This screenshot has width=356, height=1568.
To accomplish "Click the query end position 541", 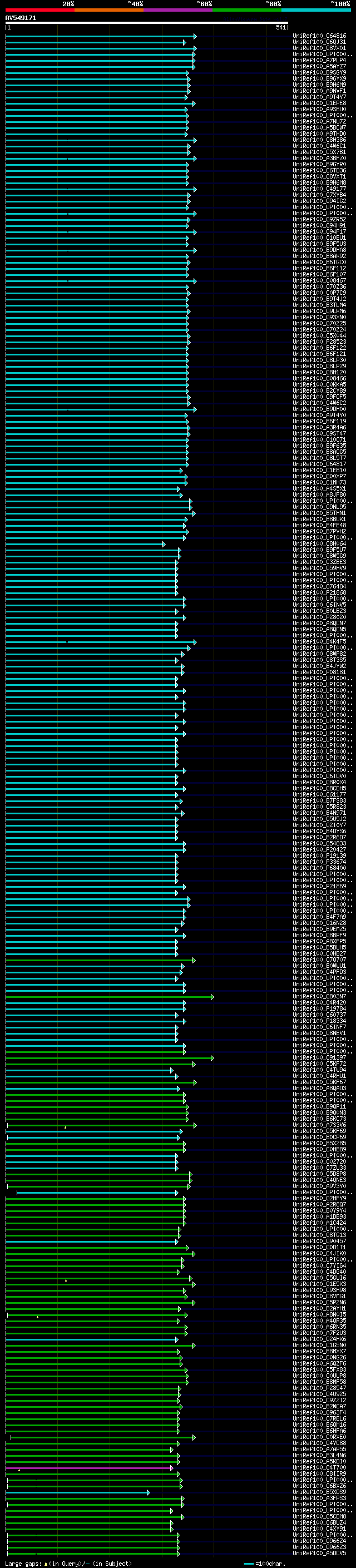I will click(x=280, y=27).
